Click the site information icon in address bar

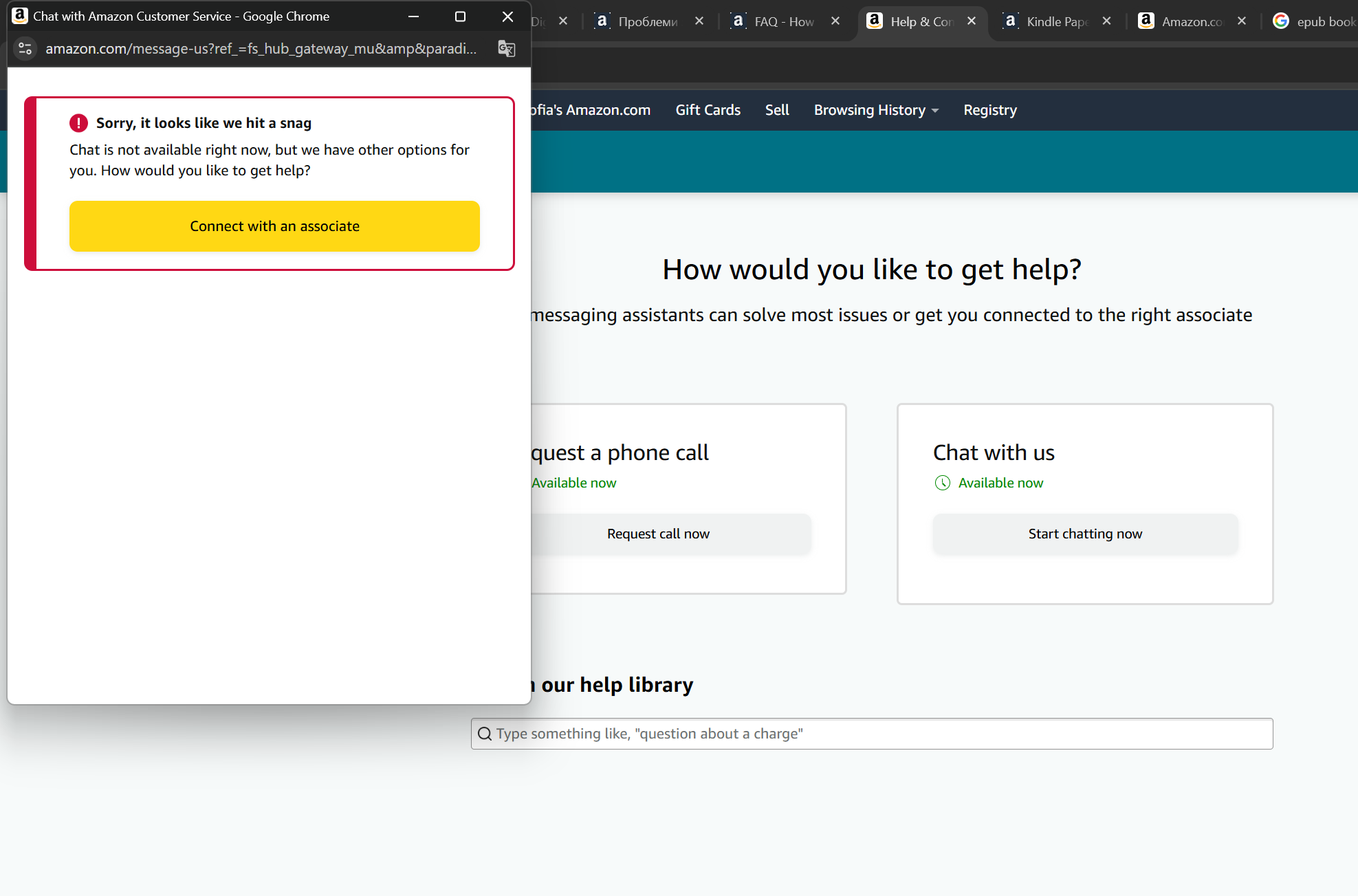click(25, 48)
